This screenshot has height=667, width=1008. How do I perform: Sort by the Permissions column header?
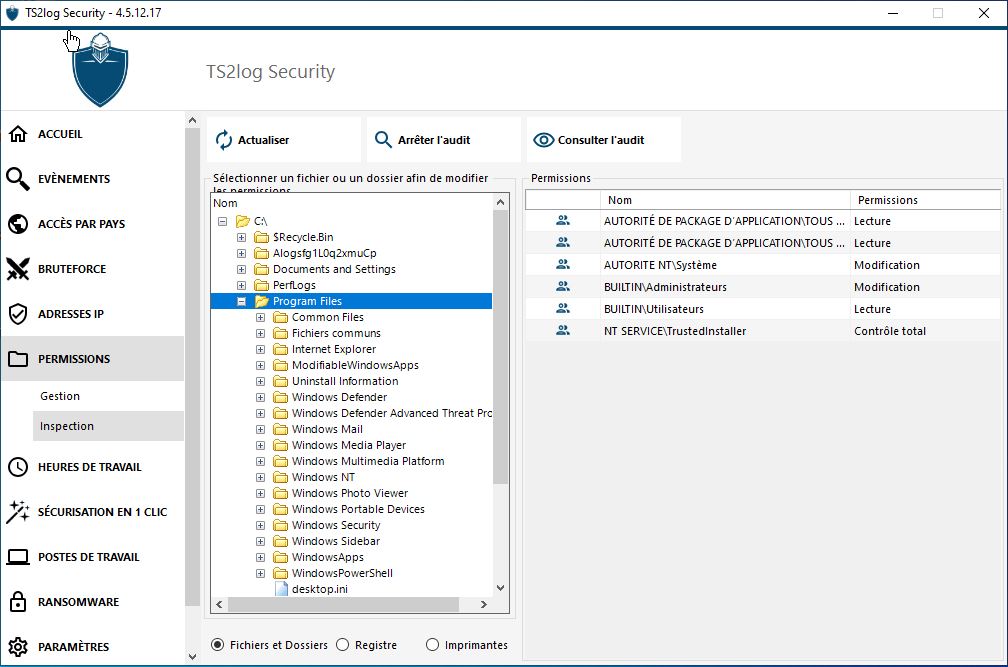coord(925,200)
